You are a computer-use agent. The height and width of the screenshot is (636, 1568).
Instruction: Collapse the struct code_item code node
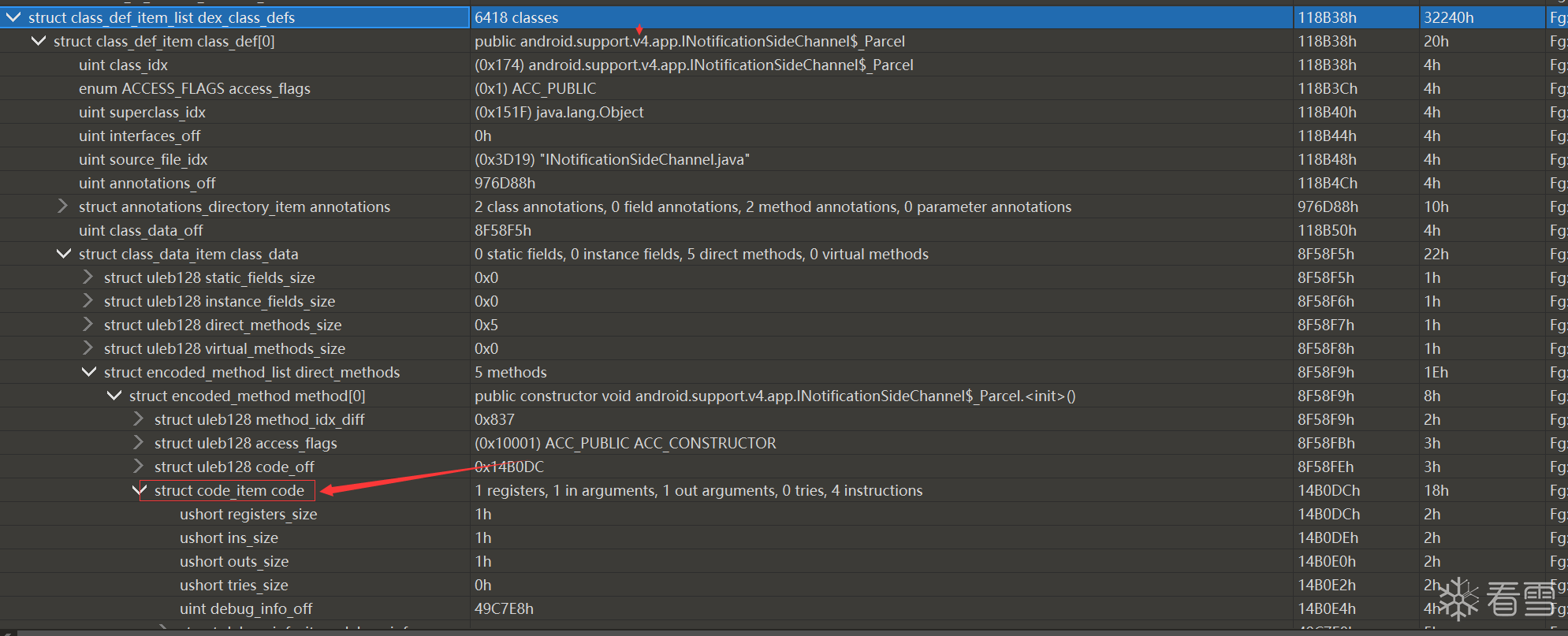coord(140,490)
